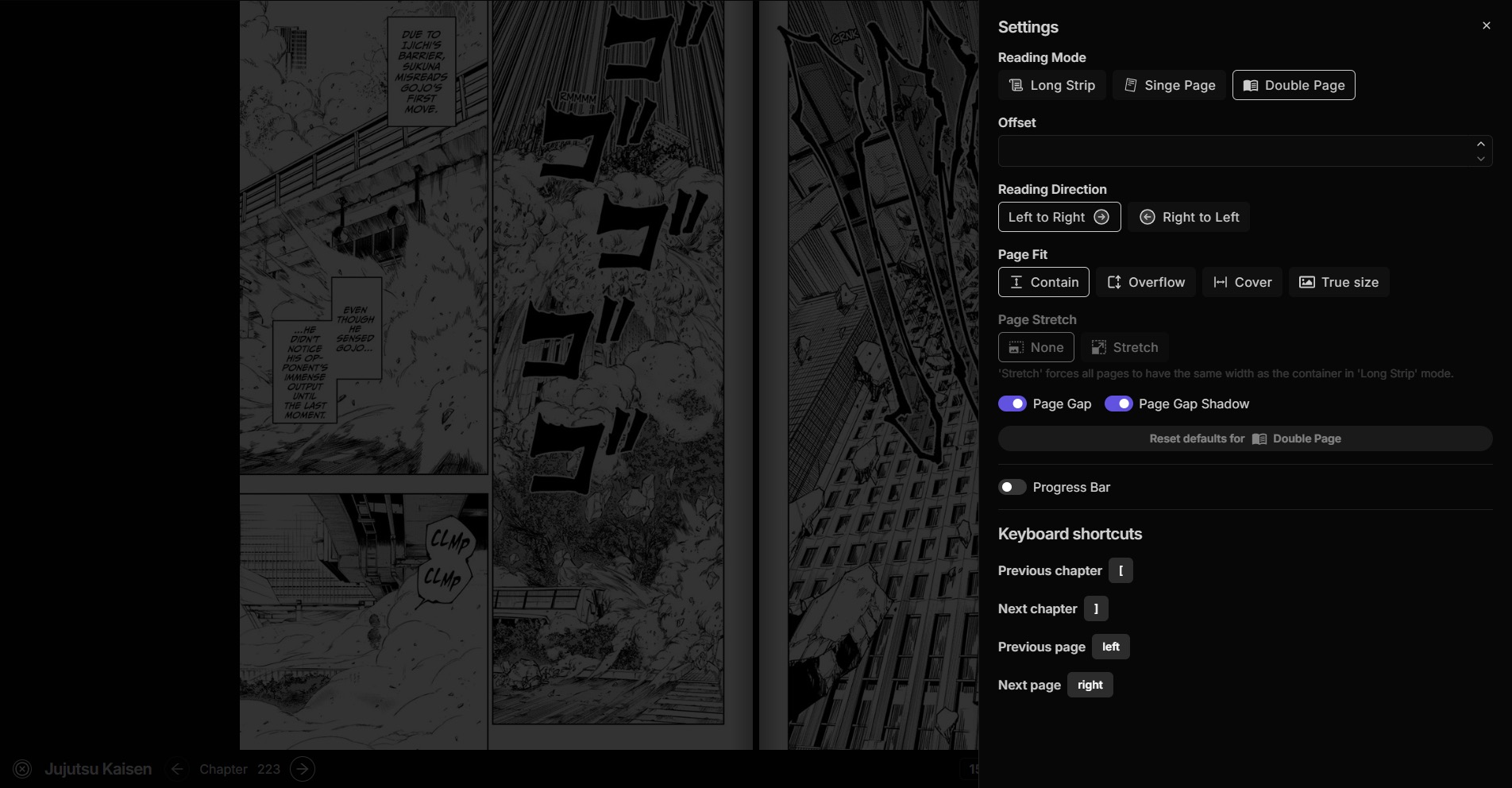Select Singe Page reading mode

1169,85
